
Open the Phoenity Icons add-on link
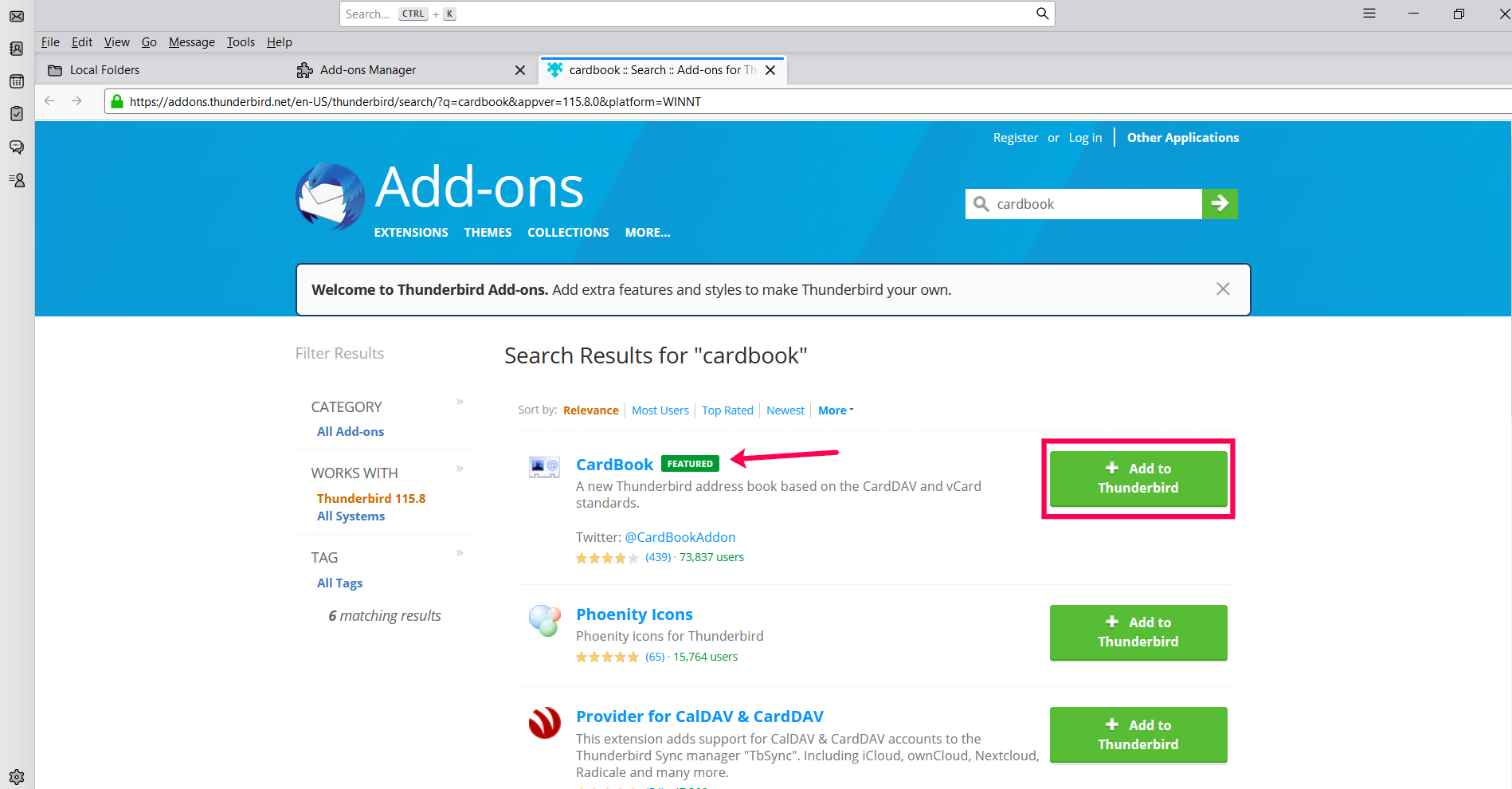point(634,614)
